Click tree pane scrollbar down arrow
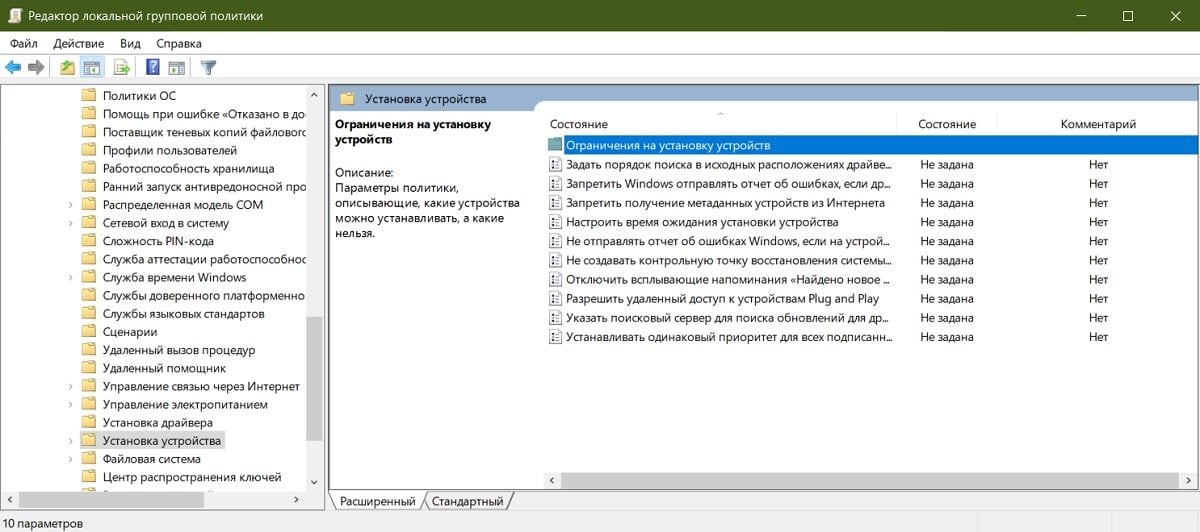Viewport: 1200px width, 532px height. (x=315, y=482)
